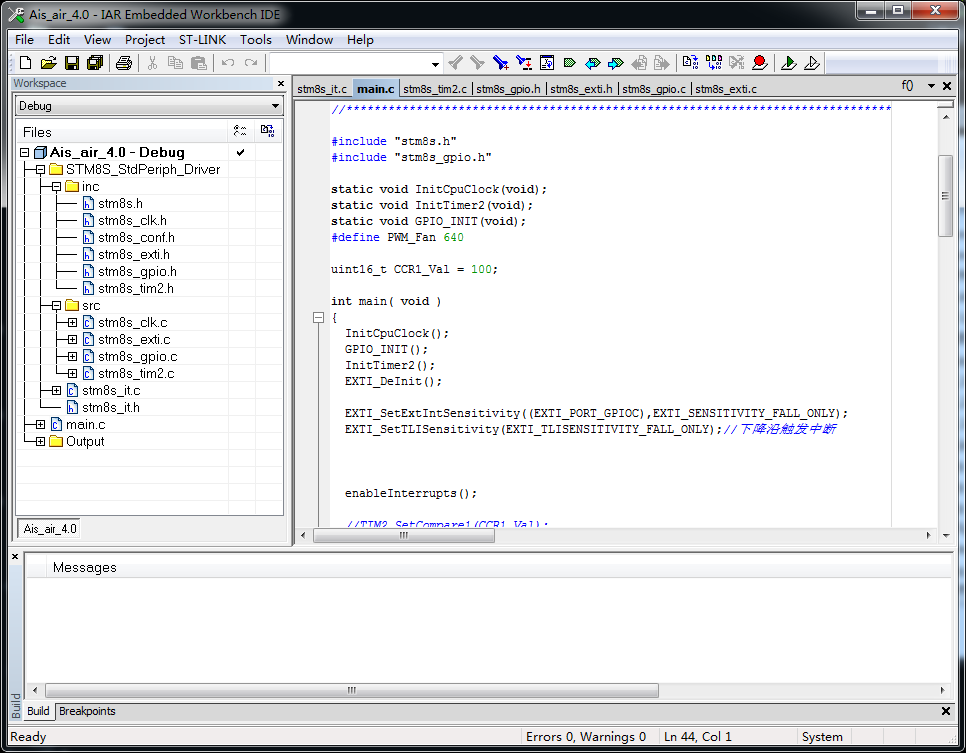The height and width of the screenshot is (753, 966).
Task: Click the second Files column header icon
Action: coord(267,131)
